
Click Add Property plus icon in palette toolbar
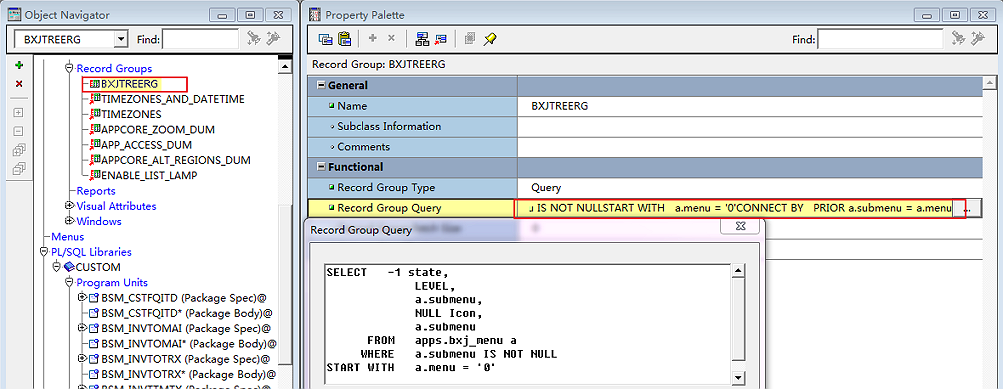[372, 39]
